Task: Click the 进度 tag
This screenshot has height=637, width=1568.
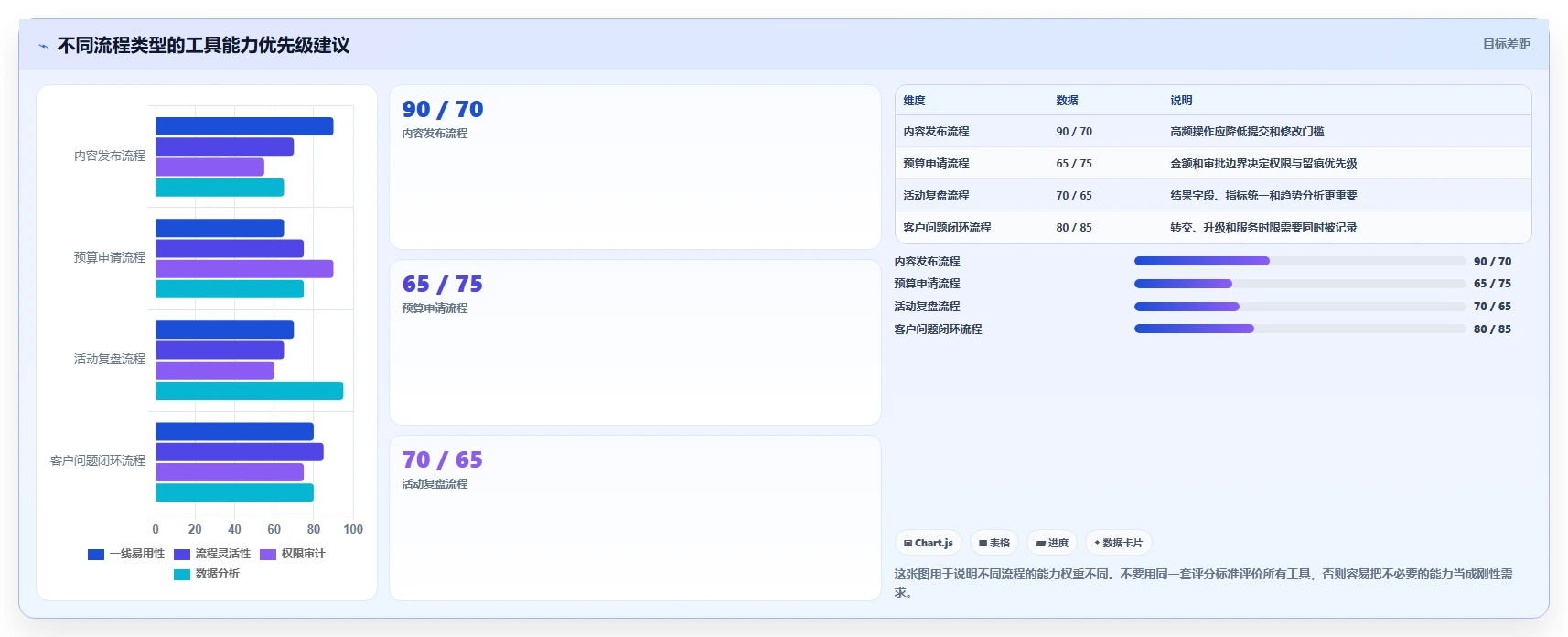Action: [1052, 543]
